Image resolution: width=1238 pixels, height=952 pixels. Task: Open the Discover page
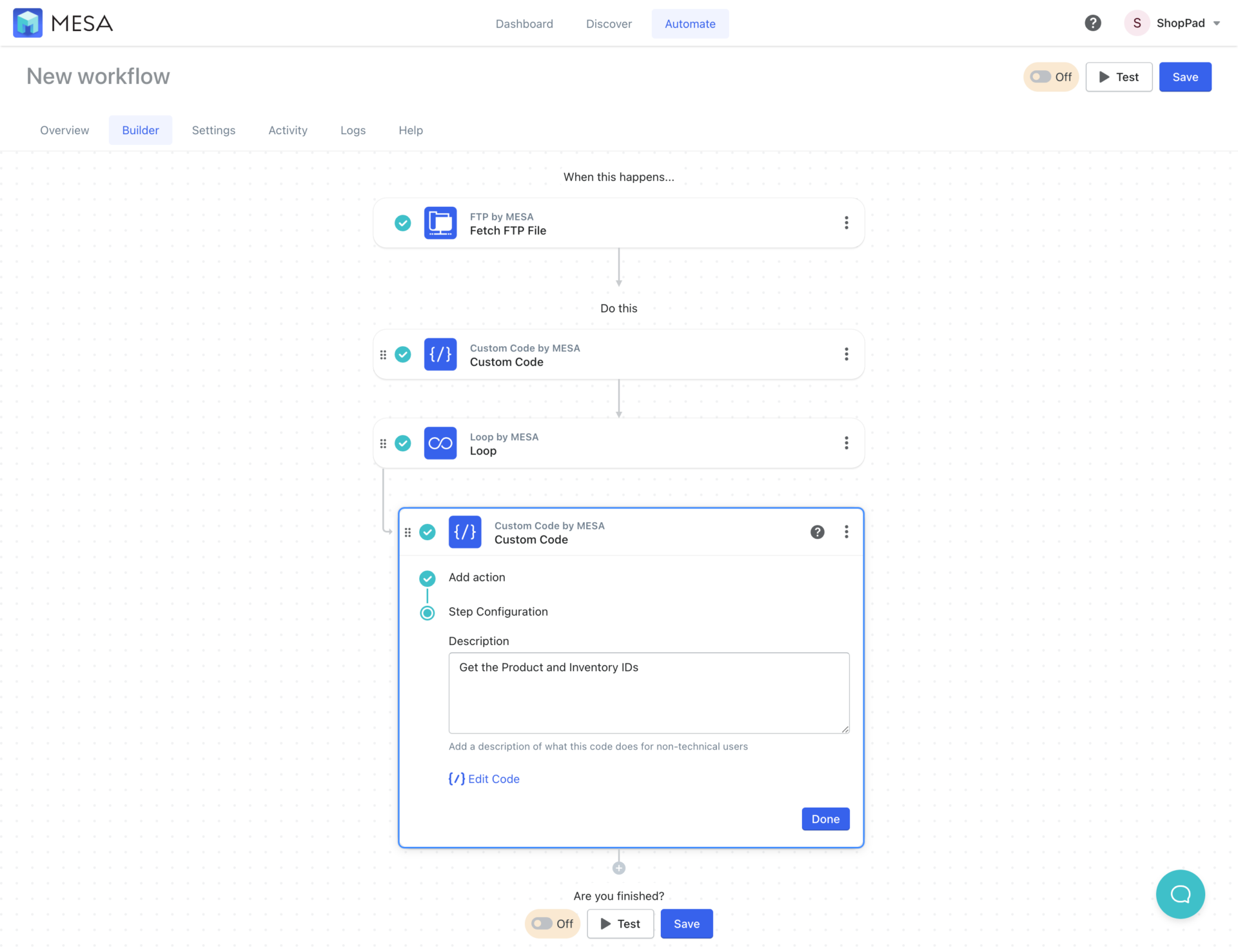point(609,23)
